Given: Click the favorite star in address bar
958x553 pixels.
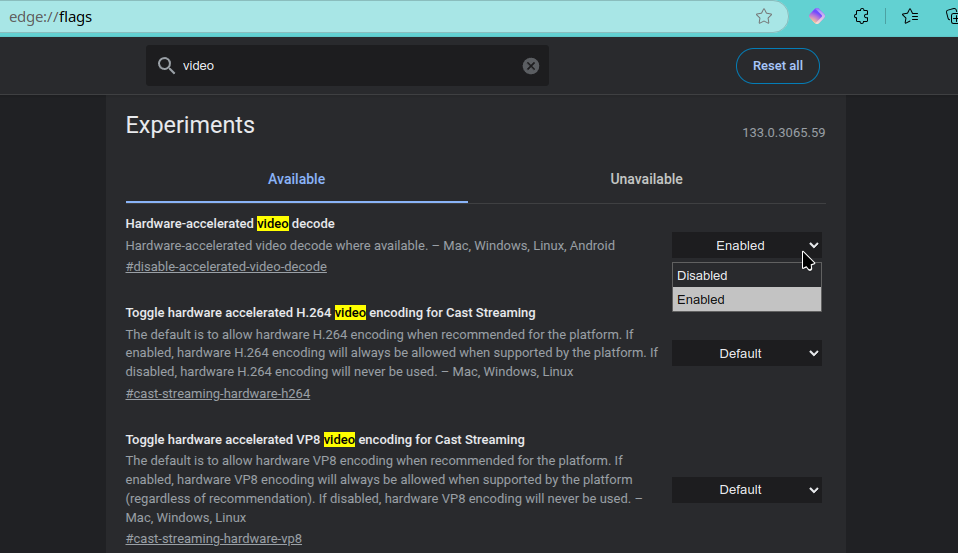Looking at the screenshot, I should (x=764, y=16).
